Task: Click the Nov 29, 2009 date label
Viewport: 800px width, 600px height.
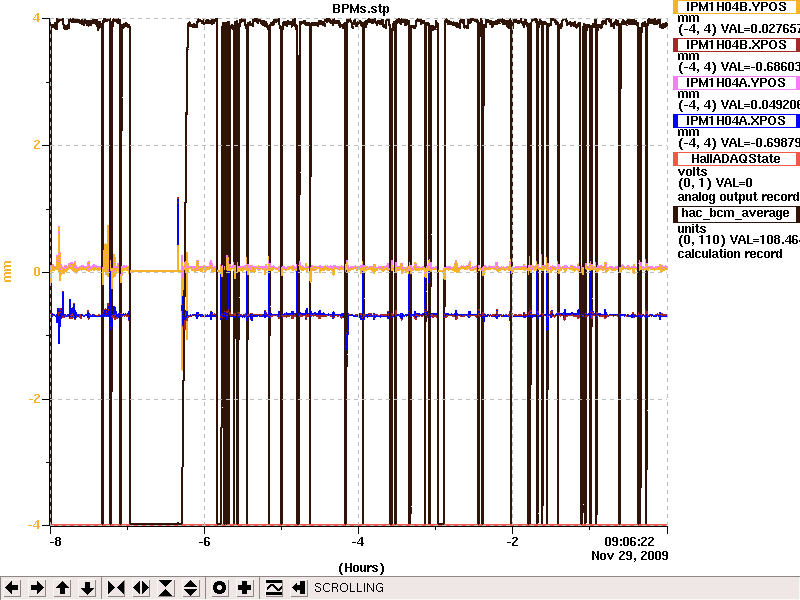Action: click(630, 556)
